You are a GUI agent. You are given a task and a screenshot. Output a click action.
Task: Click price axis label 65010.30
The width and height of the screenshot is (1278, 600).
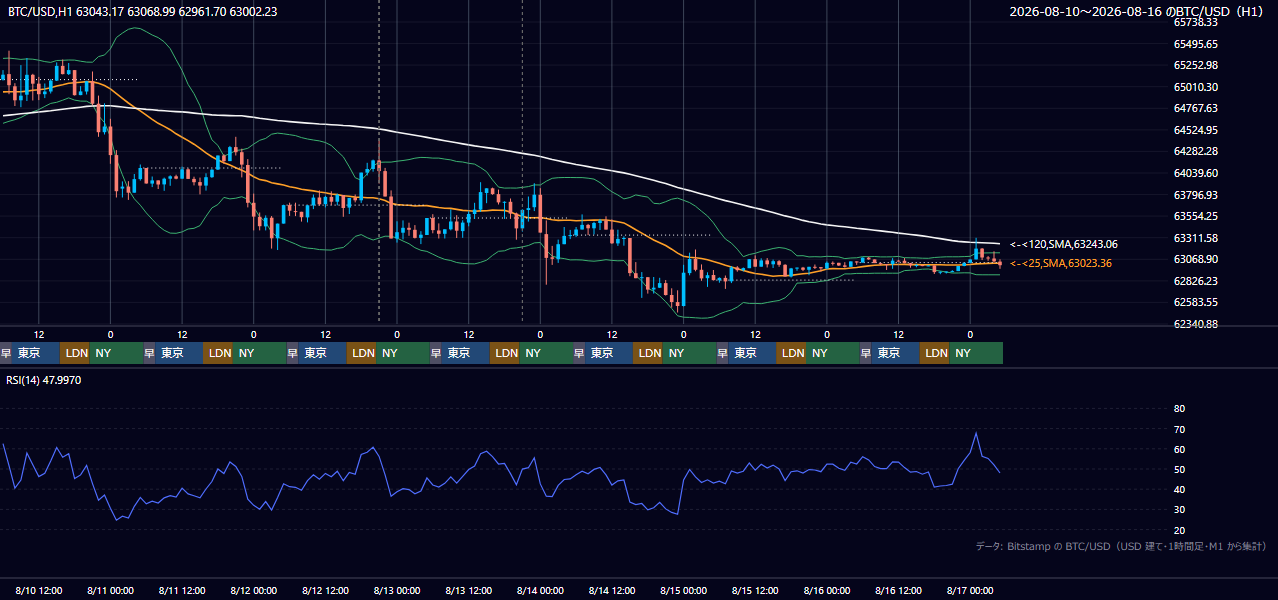tap(1196, 87)
